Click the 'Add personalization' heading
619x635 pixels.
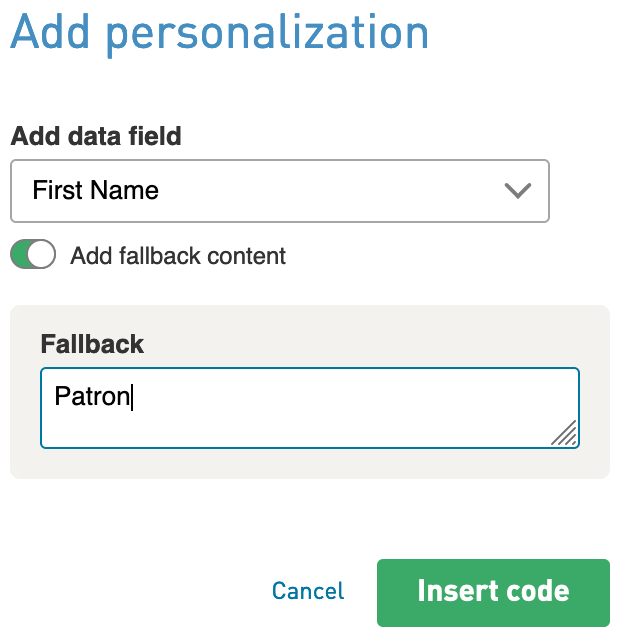click(219, 34)
